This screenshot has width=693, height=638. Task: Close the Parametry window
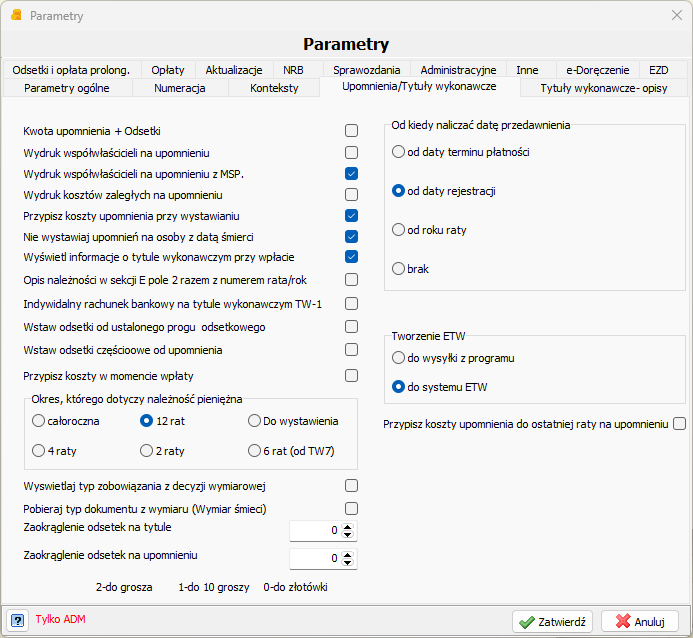coord(677,15)
